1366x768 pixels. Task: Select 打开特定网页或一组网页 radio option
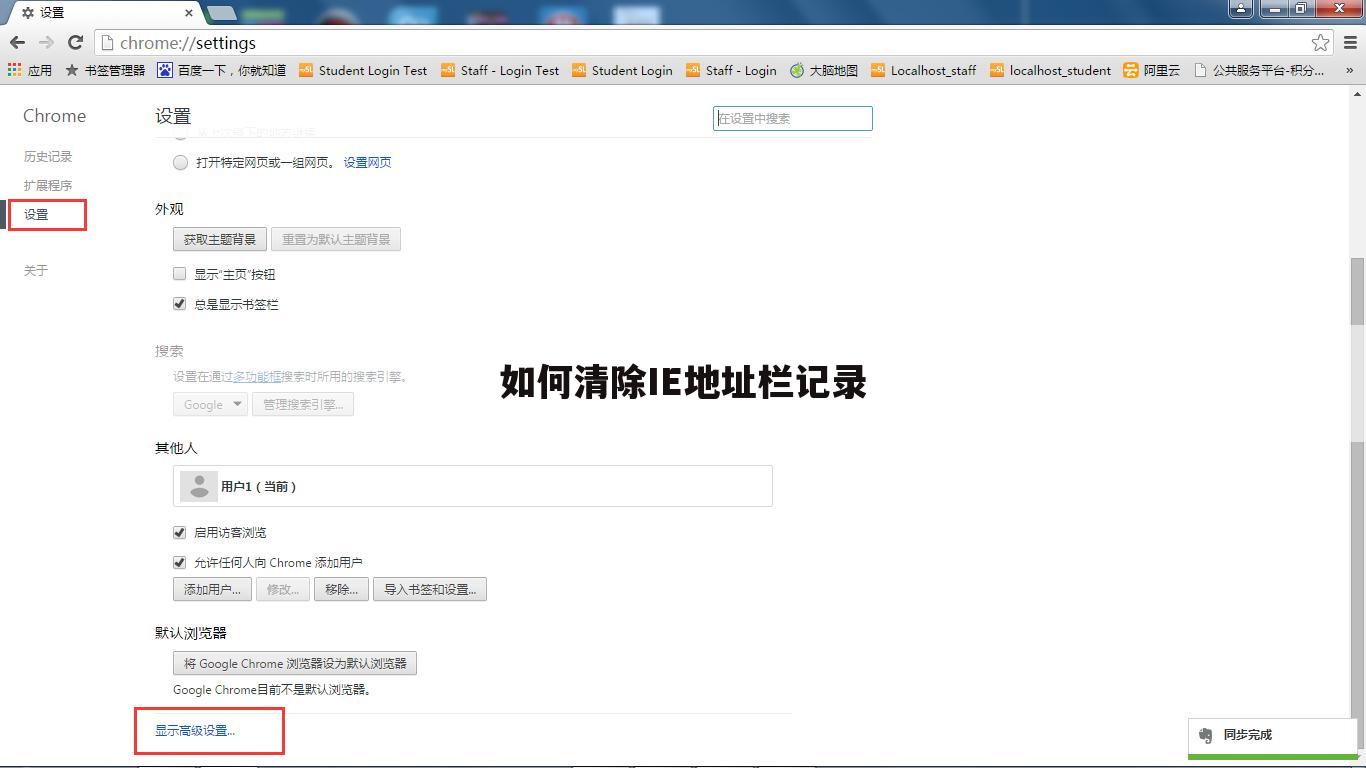coord(180,162)
